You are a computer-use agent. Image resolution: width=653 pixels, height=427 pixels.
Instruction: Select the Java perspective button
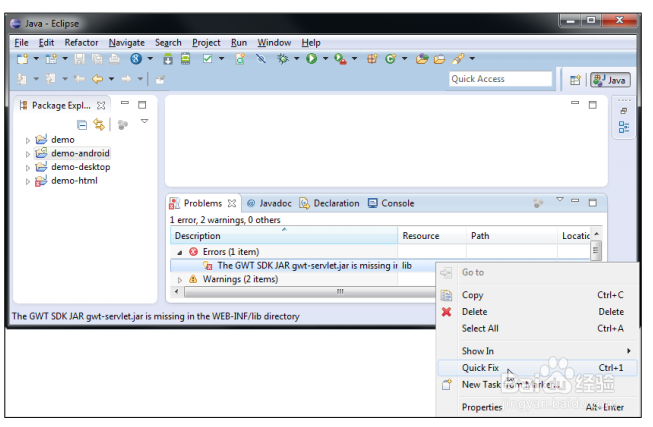point(610,80)
